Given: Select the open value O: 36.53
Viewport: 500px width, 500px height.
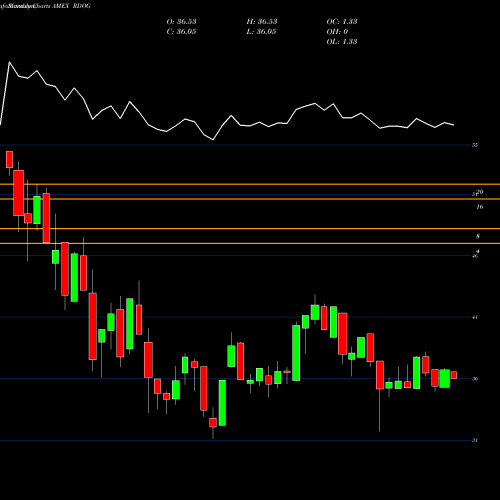Looking at the screenshot, I should 181,21.
